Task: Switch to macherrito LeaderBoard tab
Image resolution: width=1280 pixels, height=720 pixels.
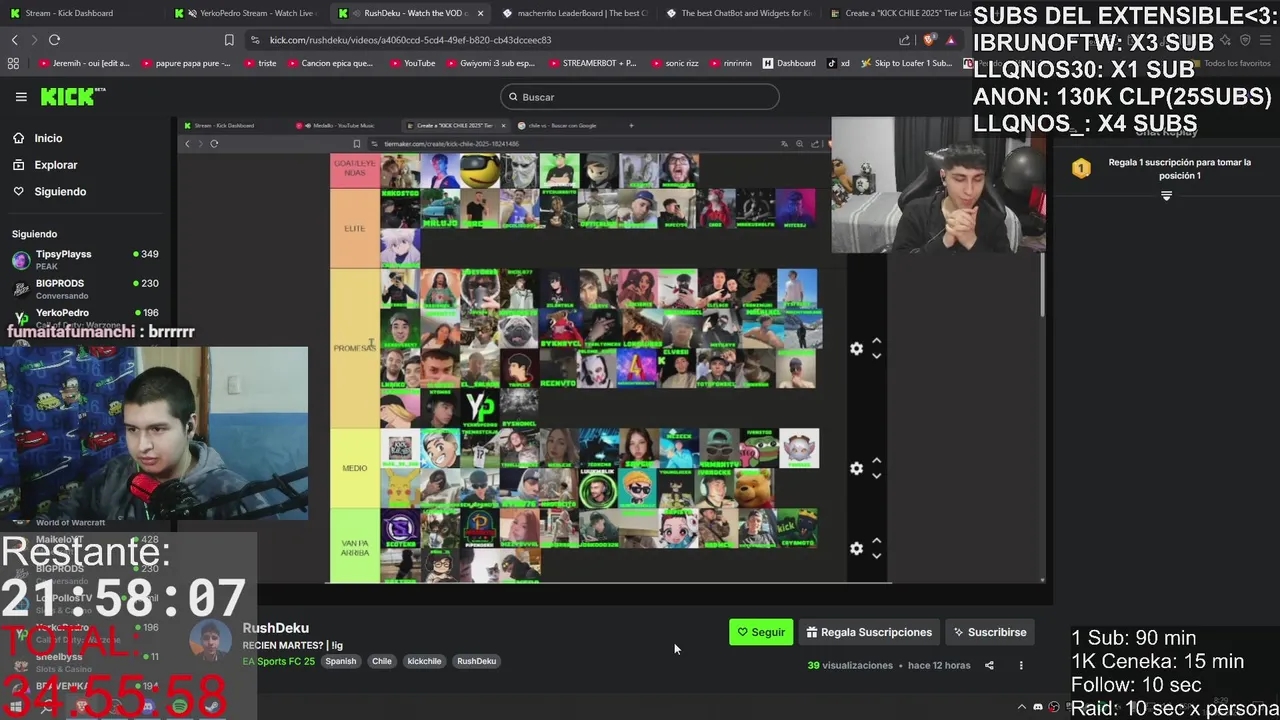Action: 576,13
